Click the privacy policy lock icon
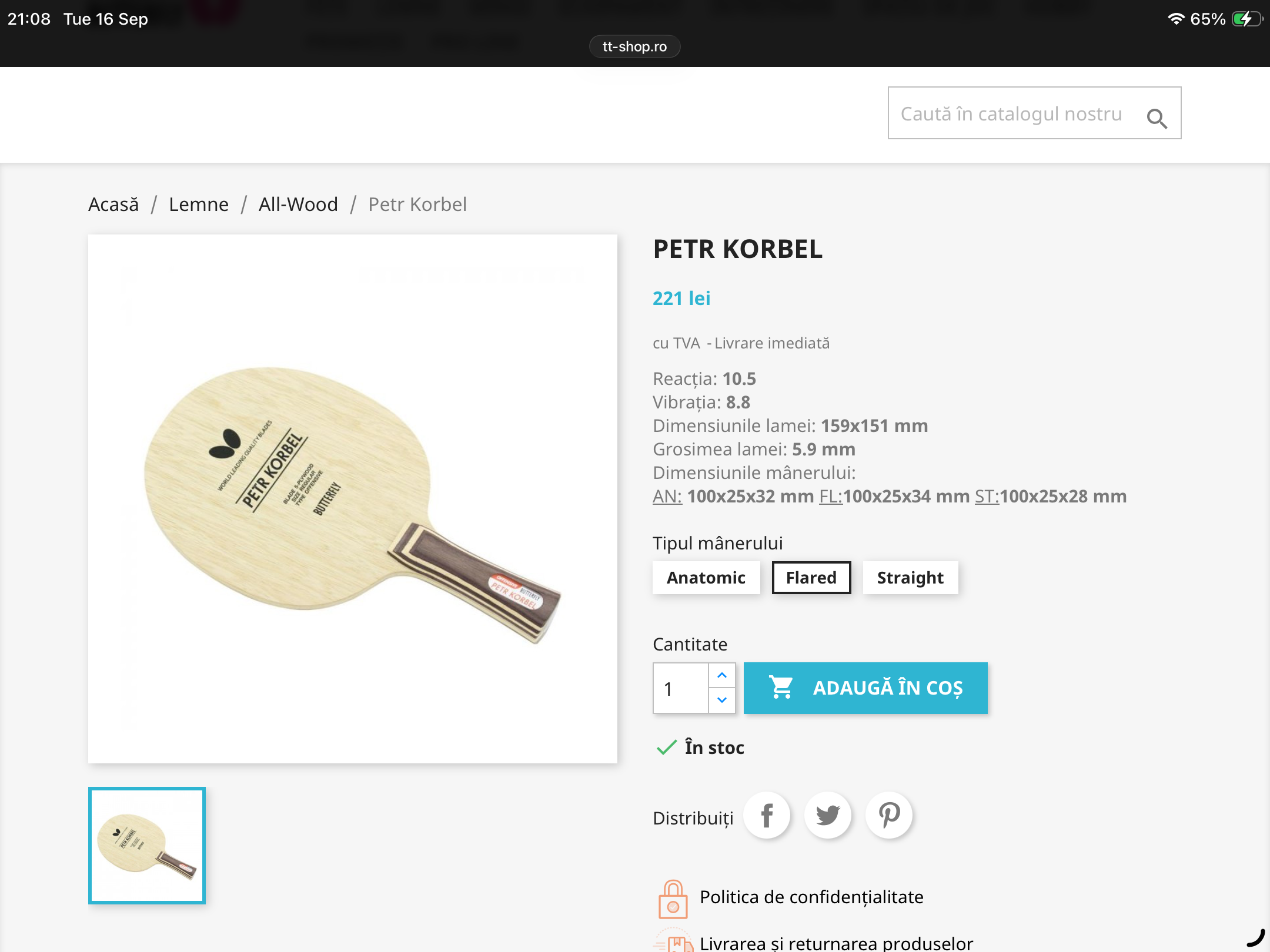1270x952 pixels. (673, 899)
